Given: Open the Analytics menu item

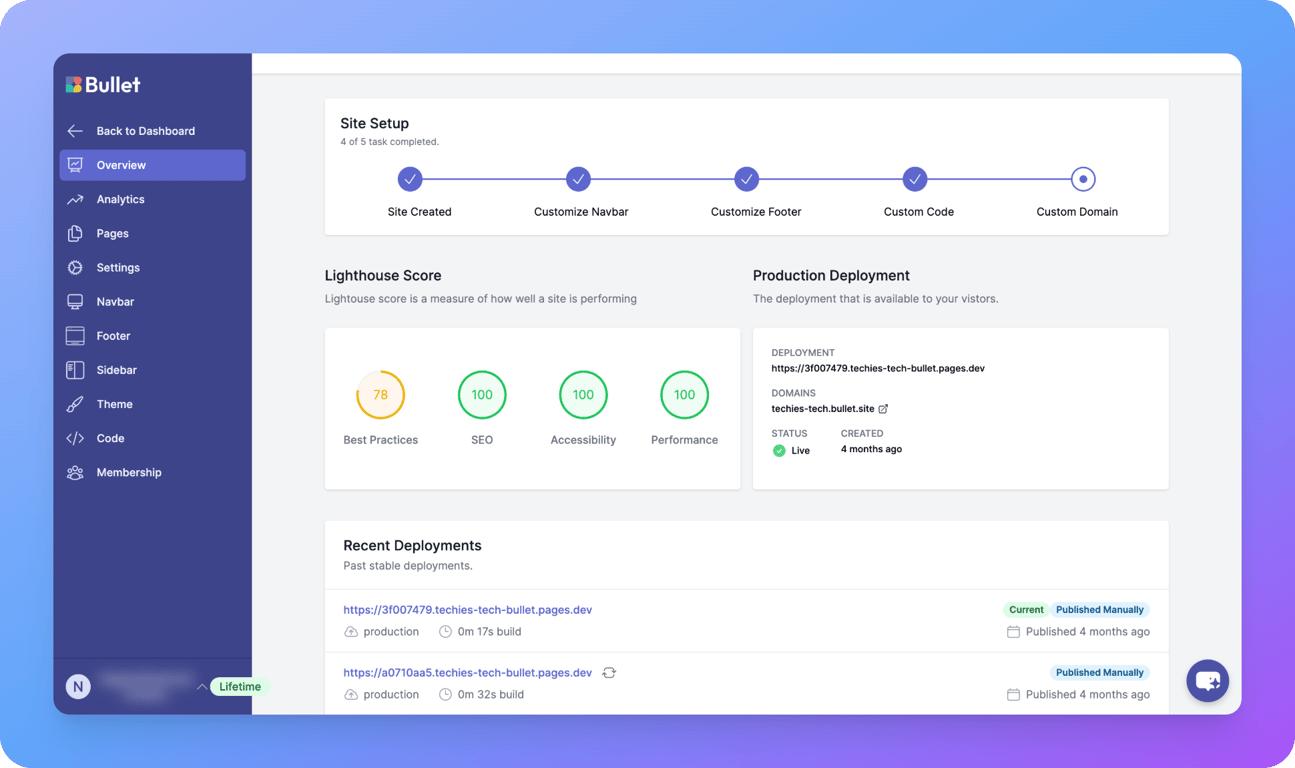Looking at the screenshot, I should click(152, 199).
